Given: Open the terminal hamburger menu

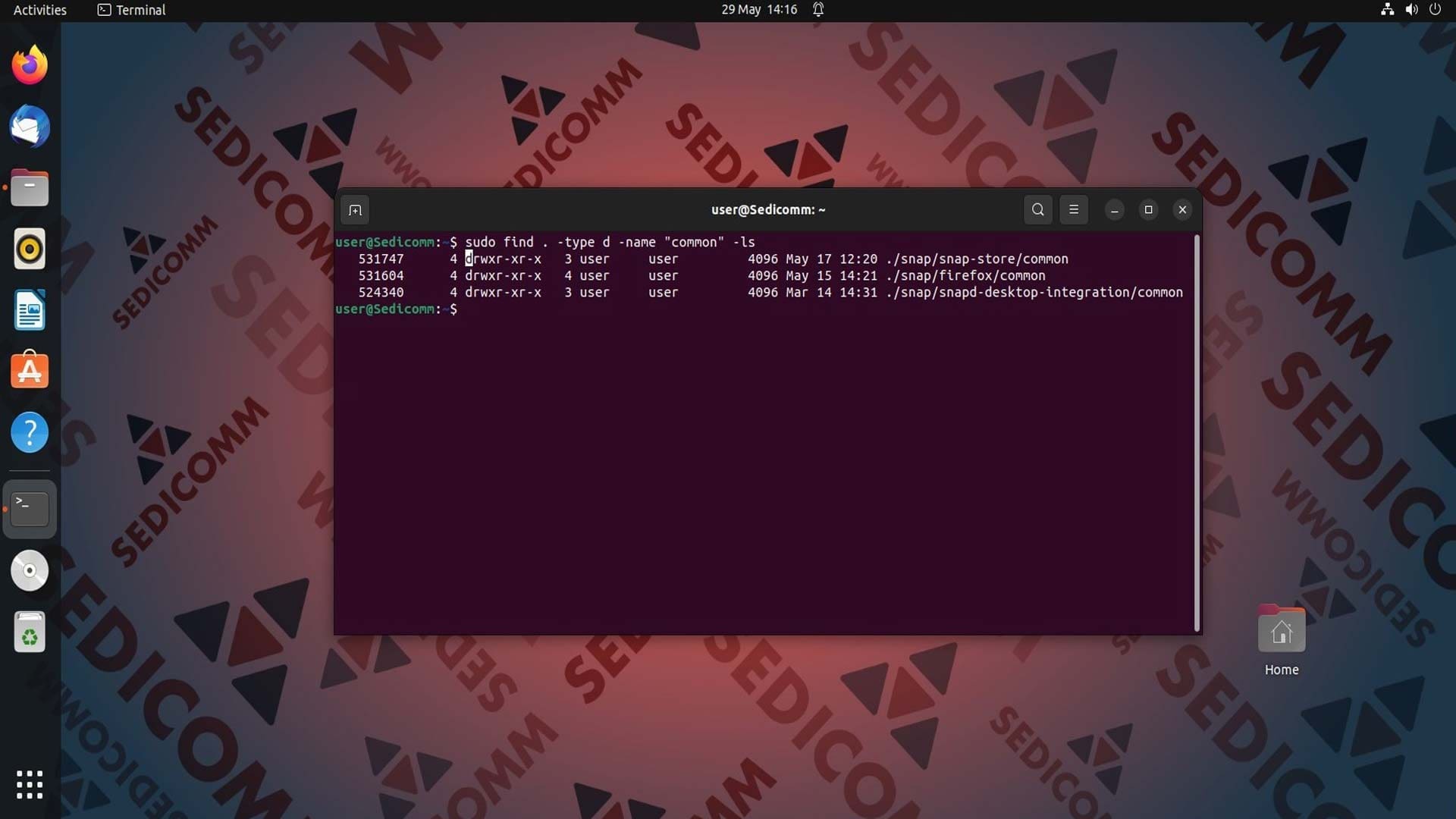Looking at the screenshot, I should tap(1073, 210).
